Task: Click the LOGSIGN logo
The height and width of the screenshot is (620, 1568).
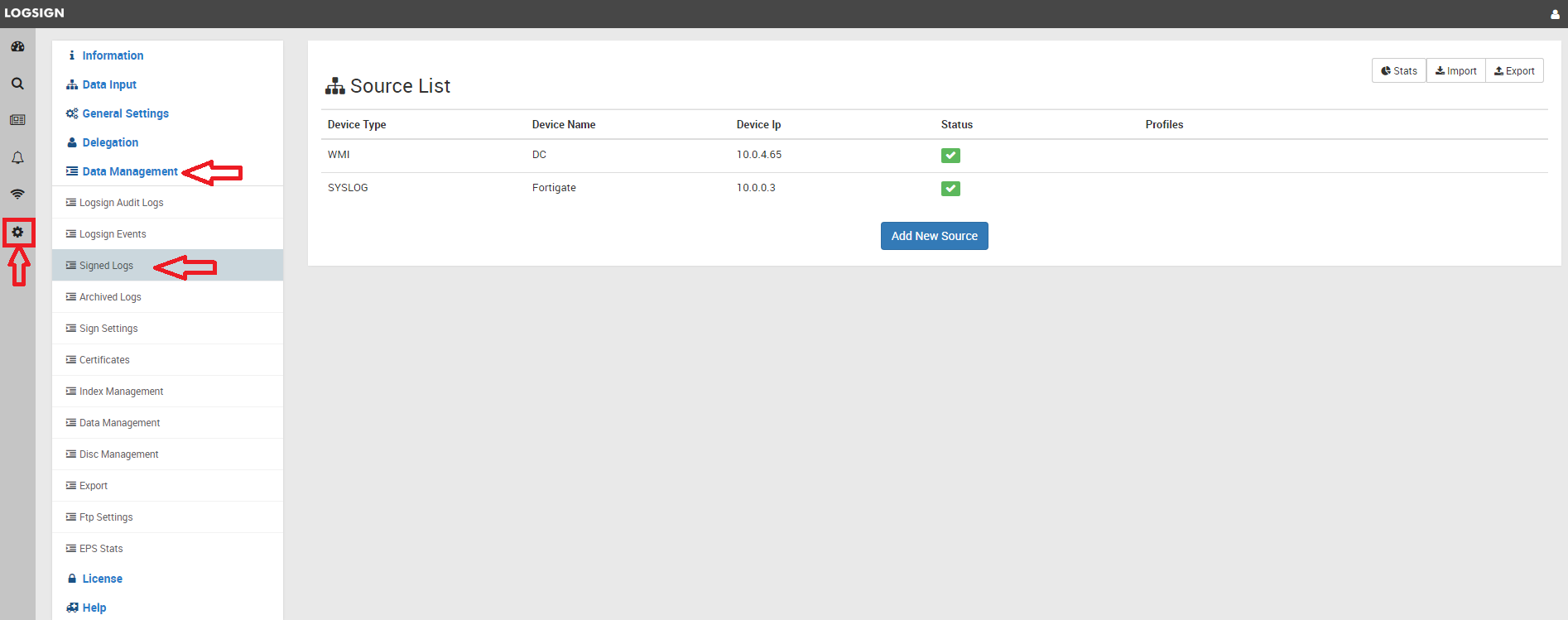Action: 34,13
